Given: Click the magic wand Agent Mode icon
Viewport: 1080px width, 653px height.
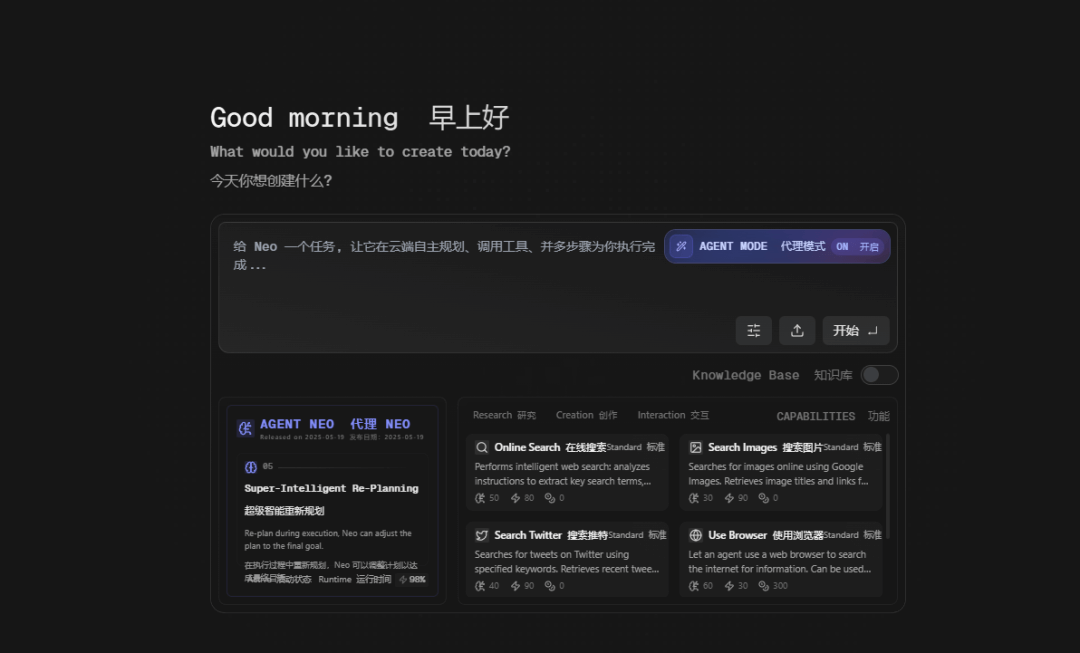Looking at the screenshot, I should point(681,246).
